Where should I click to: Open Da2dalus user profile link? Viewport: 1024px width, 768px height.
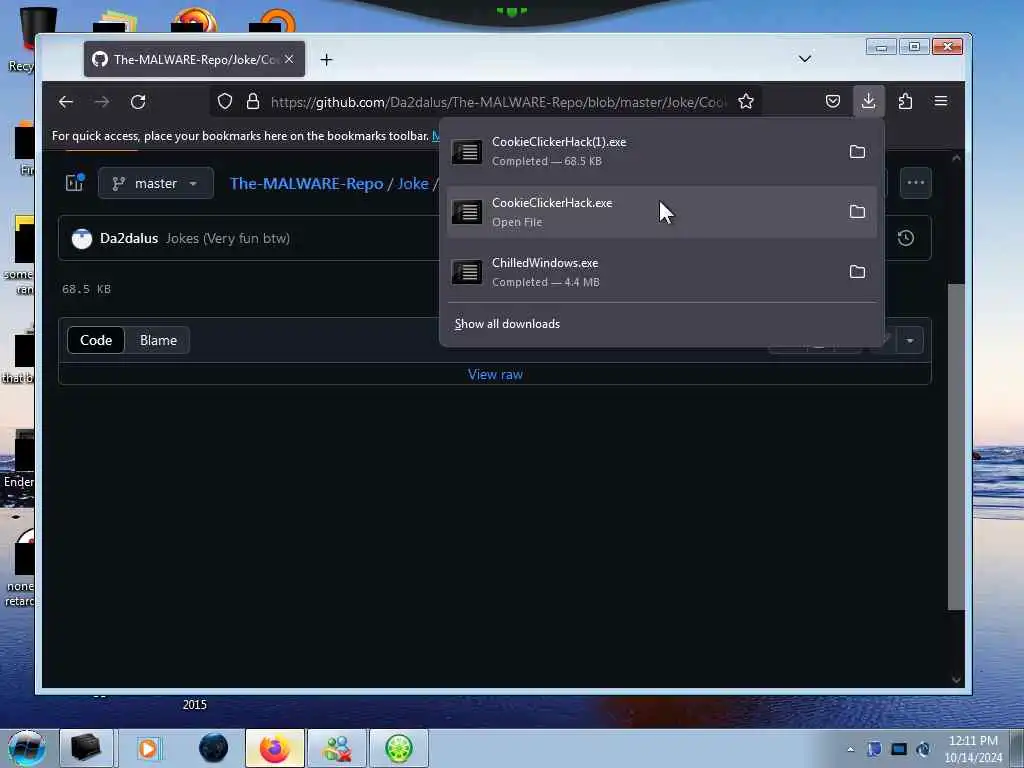coord(129,238)
